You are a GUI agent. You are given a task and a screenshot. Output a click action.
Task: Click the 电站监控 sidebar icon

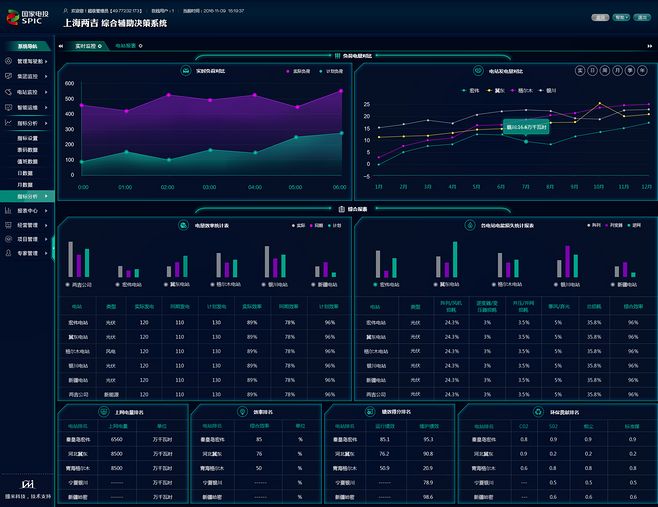pyautogui.click(x=8, y=91)
